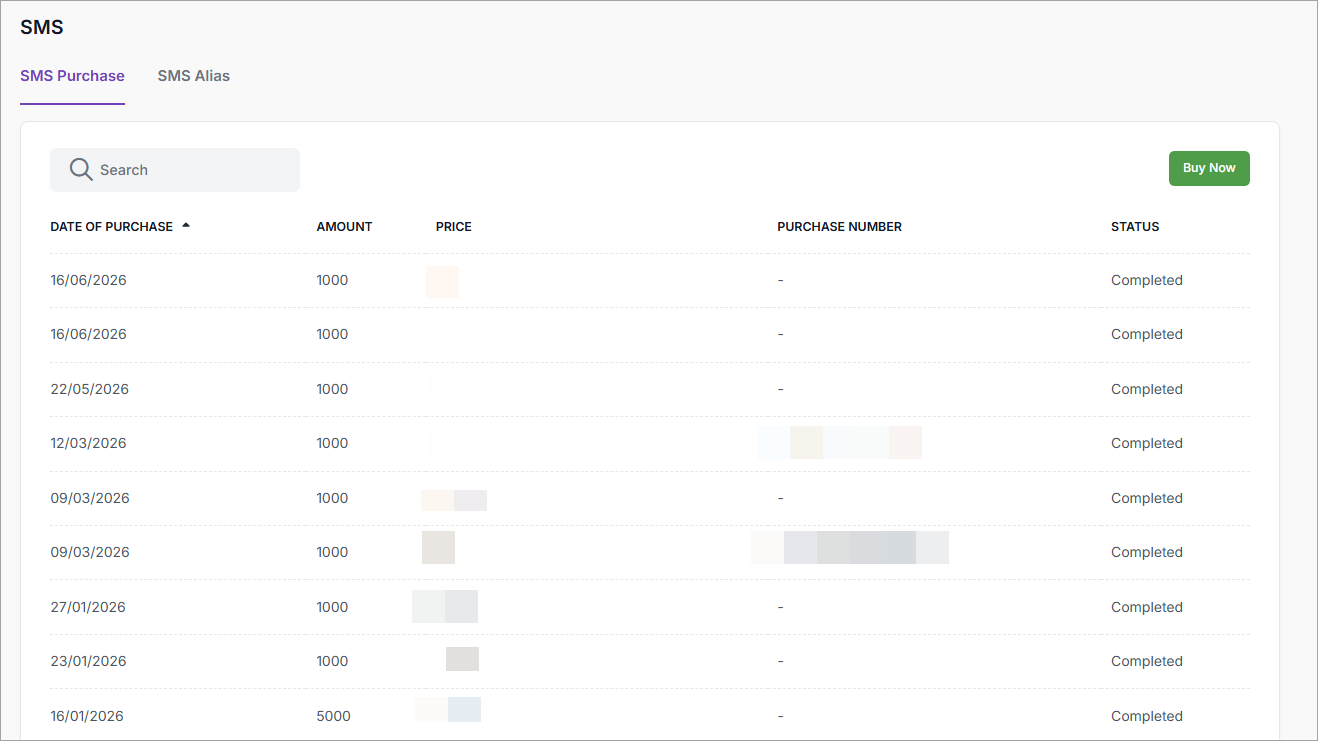Focus the Search input field

(175, 170)
